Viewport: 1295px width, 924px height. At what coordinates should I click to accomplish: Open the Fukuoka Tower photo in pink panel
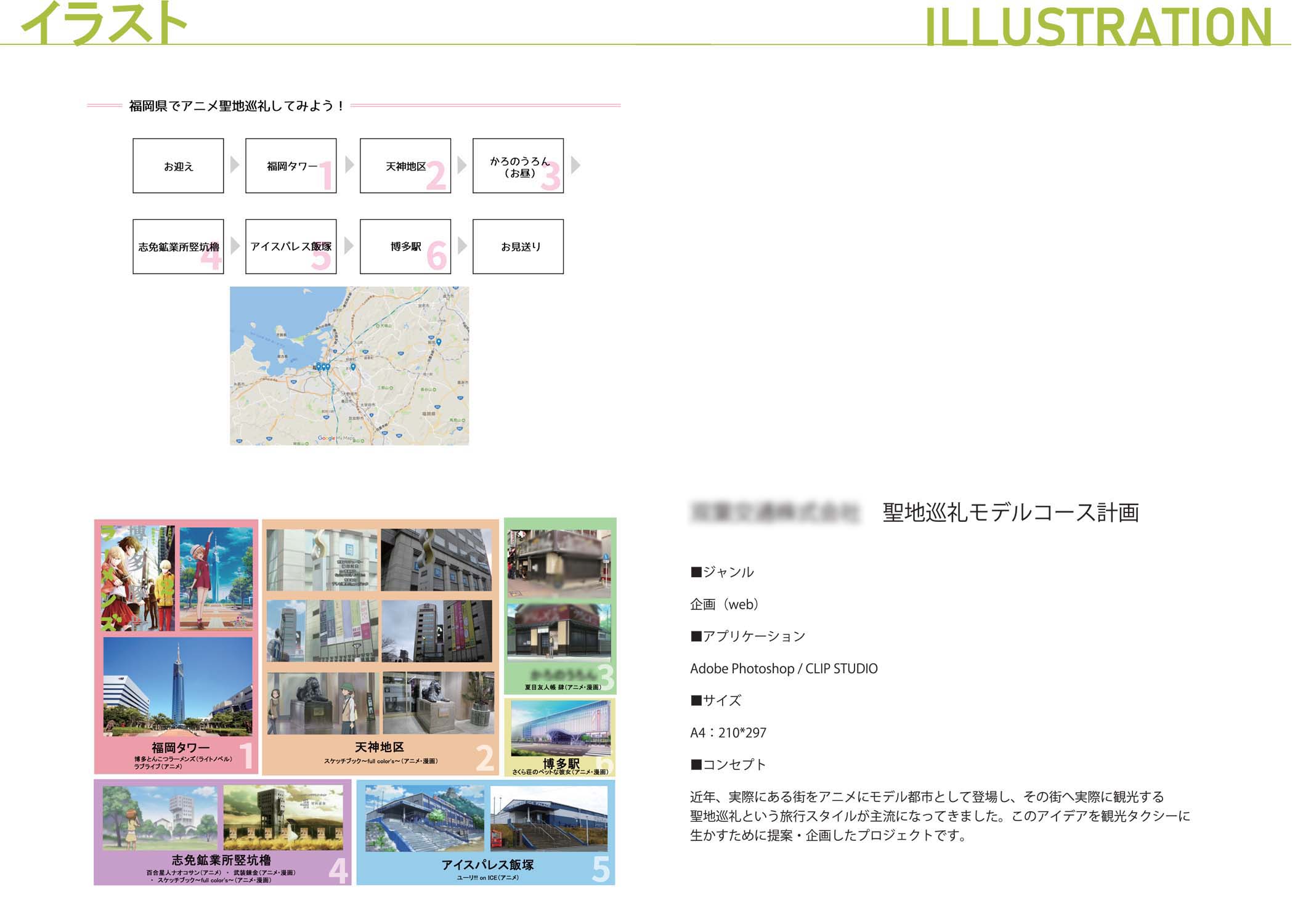(177, 686)
